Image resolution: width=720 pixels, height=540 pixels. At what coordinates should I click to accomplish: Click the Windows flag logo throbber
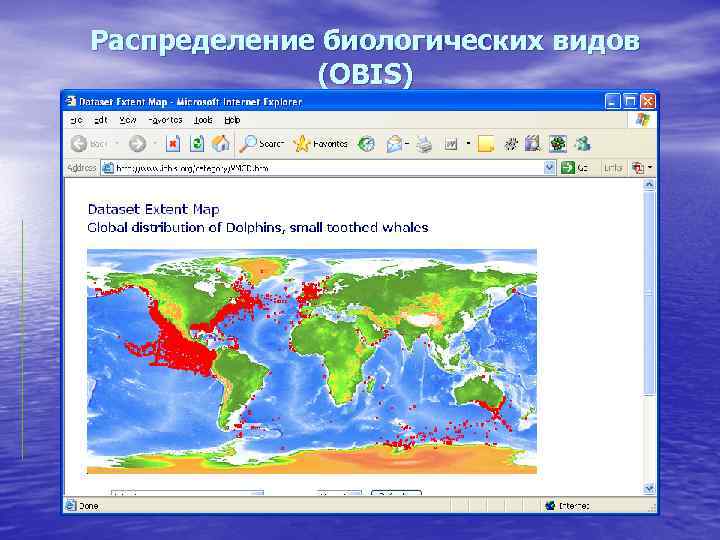coord(642,120)
